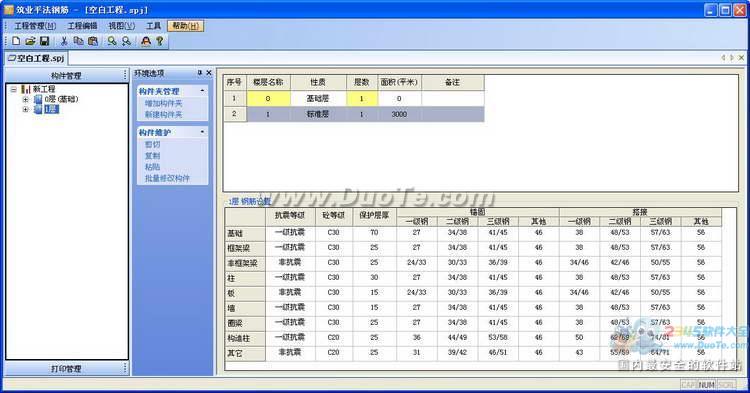The width and height of the screenshot is (750, 393).
Task: Click 板 row's 抗震等级 非抗震 cell
Action: click(290, 293)
